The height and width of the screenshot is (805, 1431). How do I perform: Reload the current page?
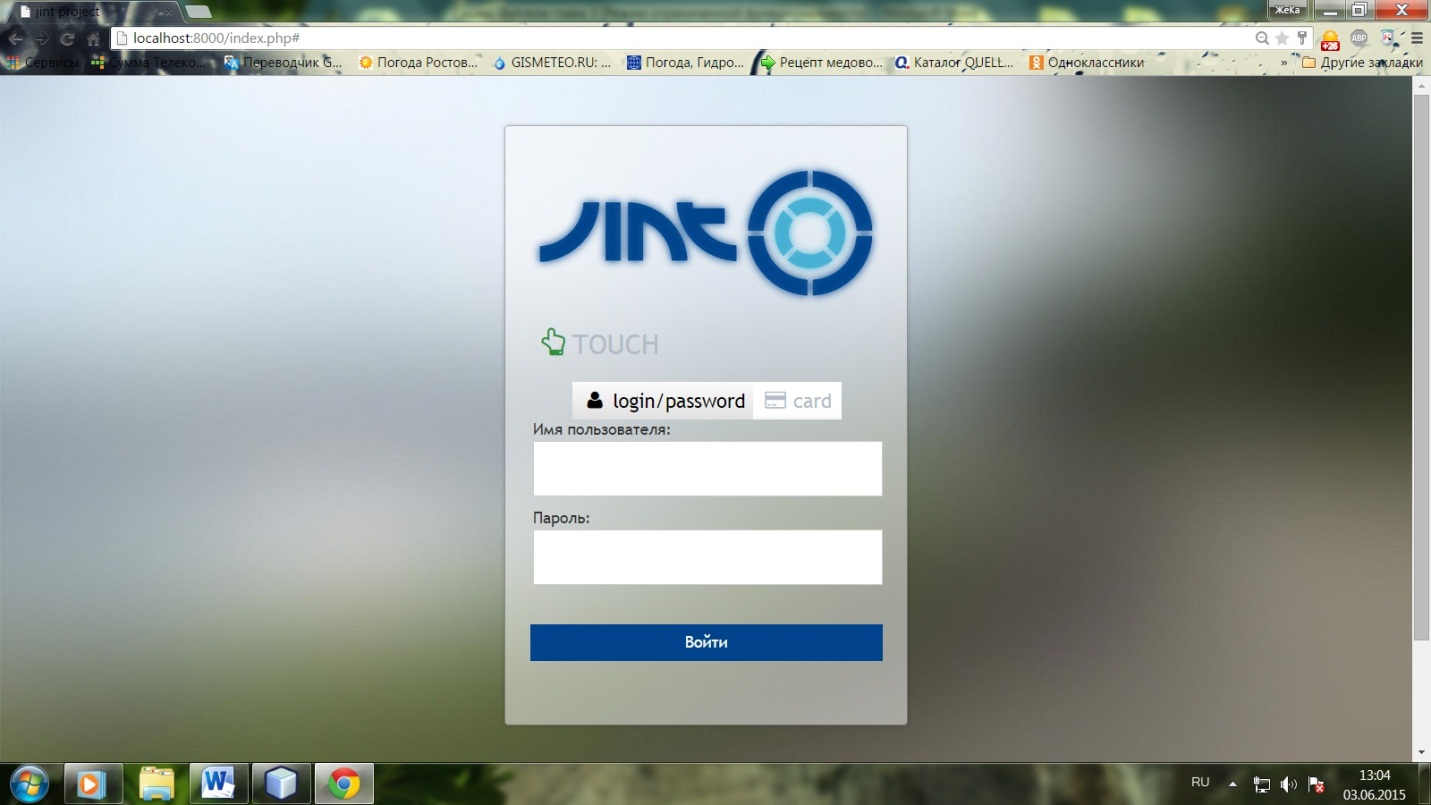point(67,38)
